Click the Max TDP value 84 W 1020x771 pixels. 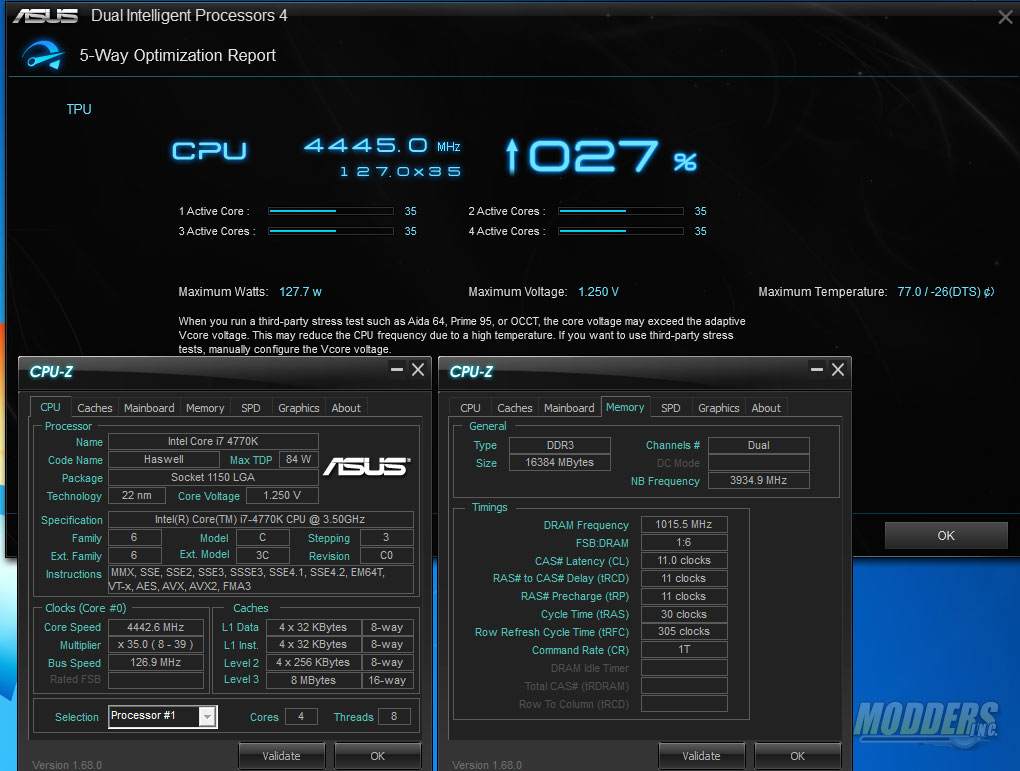(x=299, y=459)
